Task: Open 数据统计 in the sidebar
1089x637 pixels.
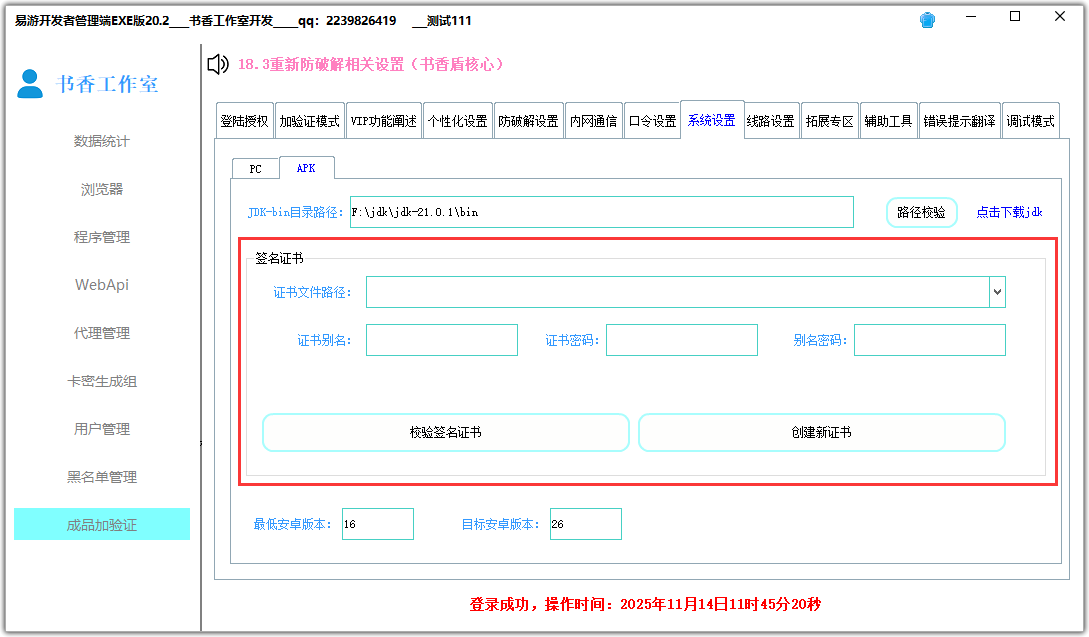Action: 101,141
